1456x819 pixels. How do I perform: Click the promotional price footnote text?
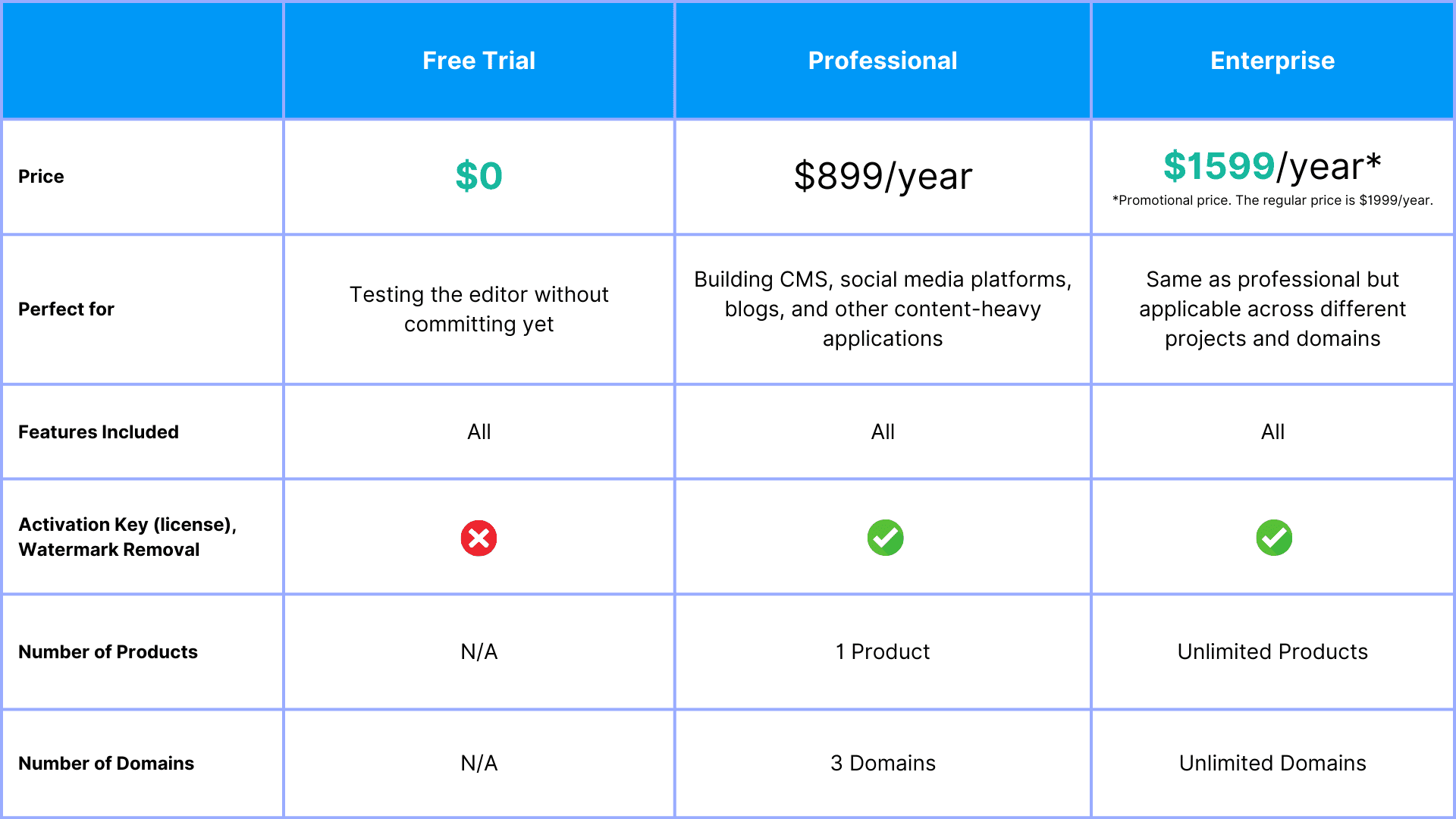[x=1272, y=200]
